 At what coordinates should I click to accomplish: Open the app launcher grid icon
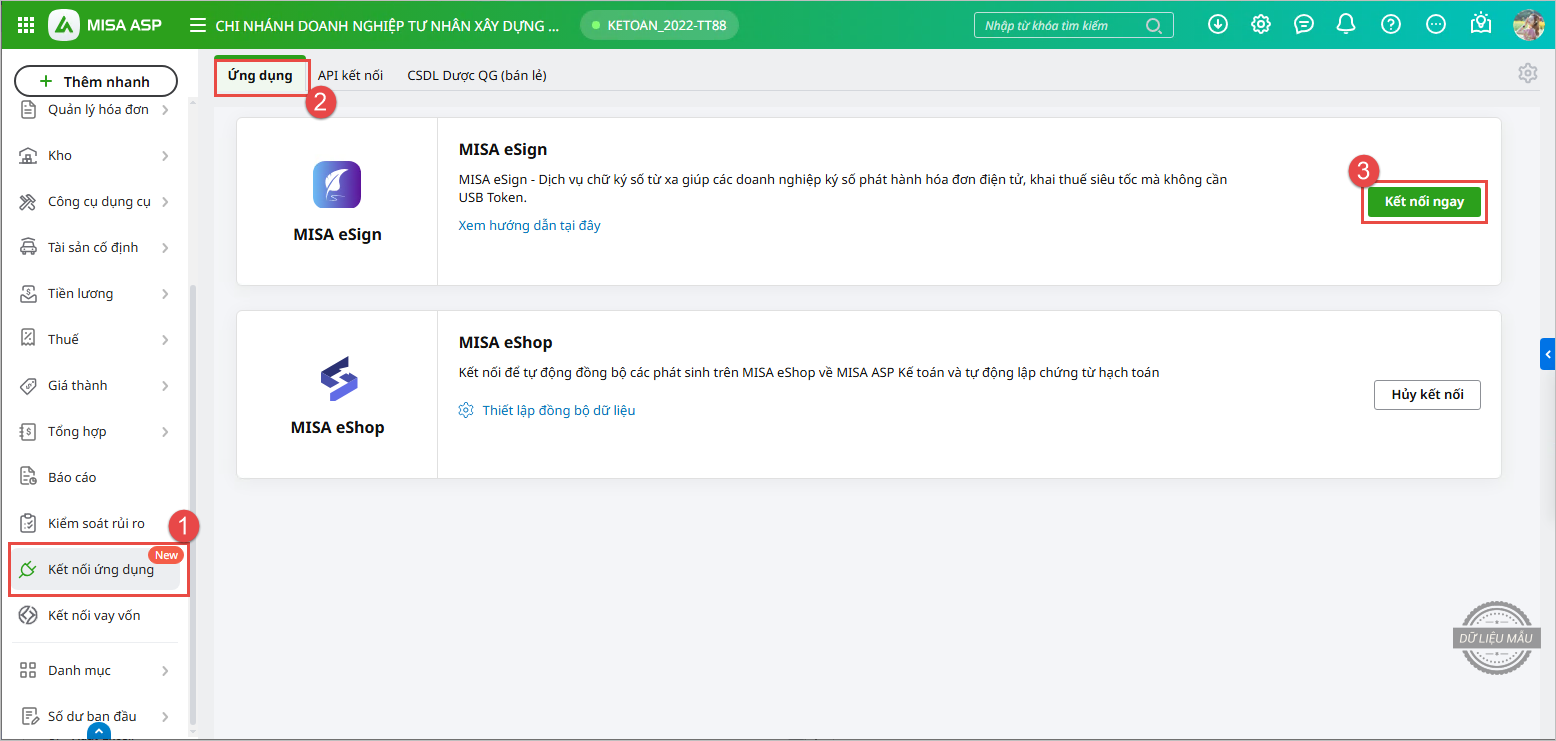coord(27,25)
